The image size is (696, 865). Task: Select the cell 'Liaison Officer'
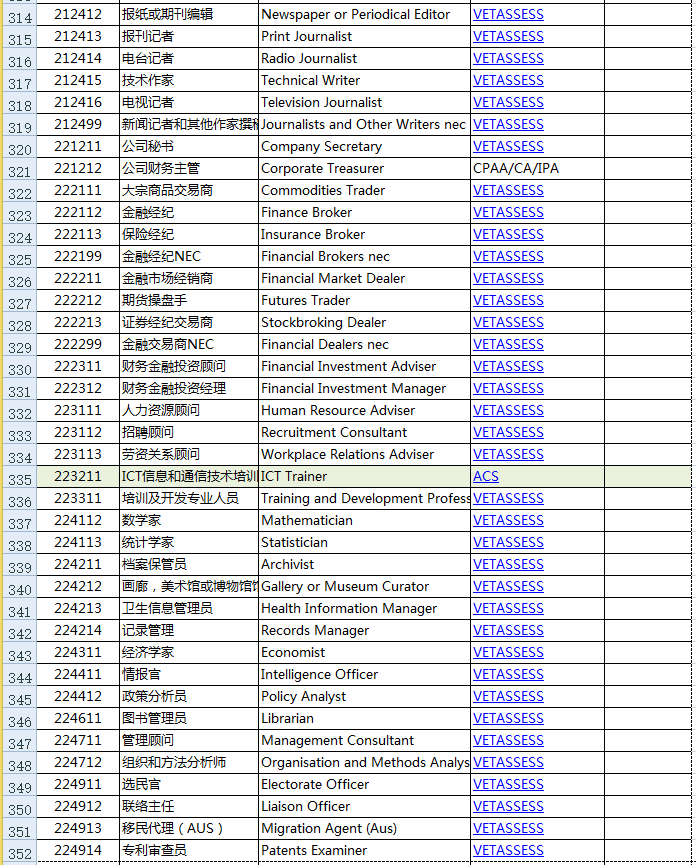tap(364, 807)
